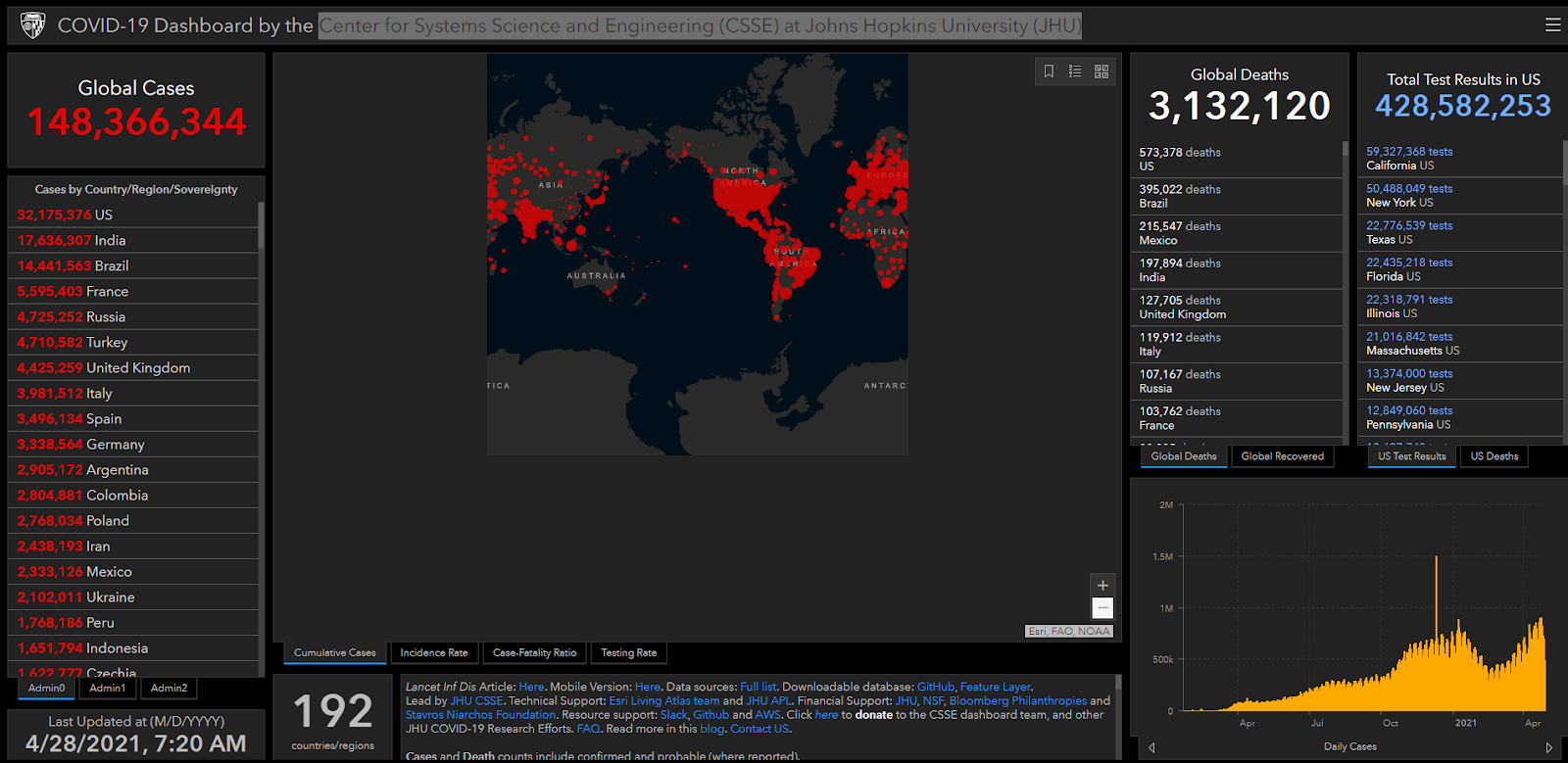This screenshot has width=1568, height=763.
Task: Select the Admin2 tab
Action: point(170,689)
